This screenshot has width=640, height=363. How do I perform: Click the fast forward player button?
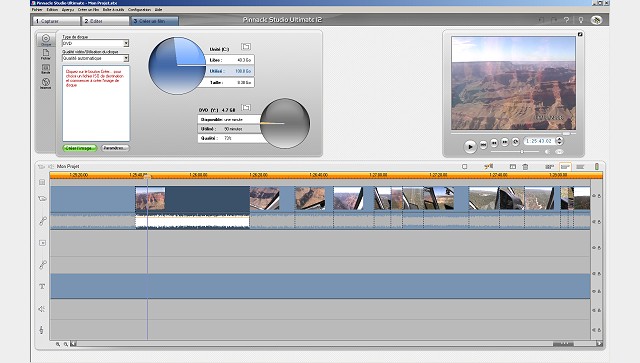(x=505, y=142)
